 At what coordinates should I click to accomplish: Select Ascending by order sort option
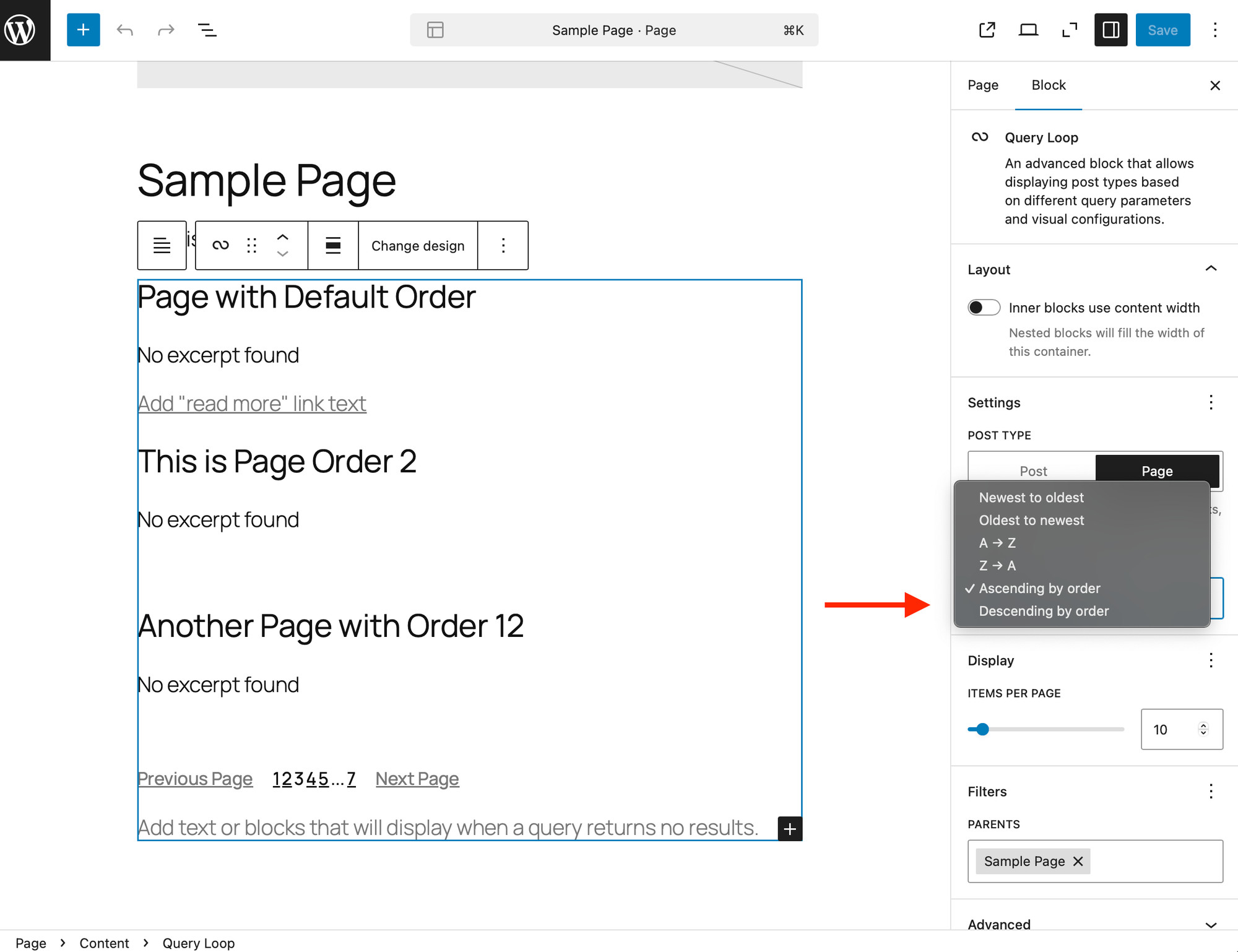tap(1039, 588)
